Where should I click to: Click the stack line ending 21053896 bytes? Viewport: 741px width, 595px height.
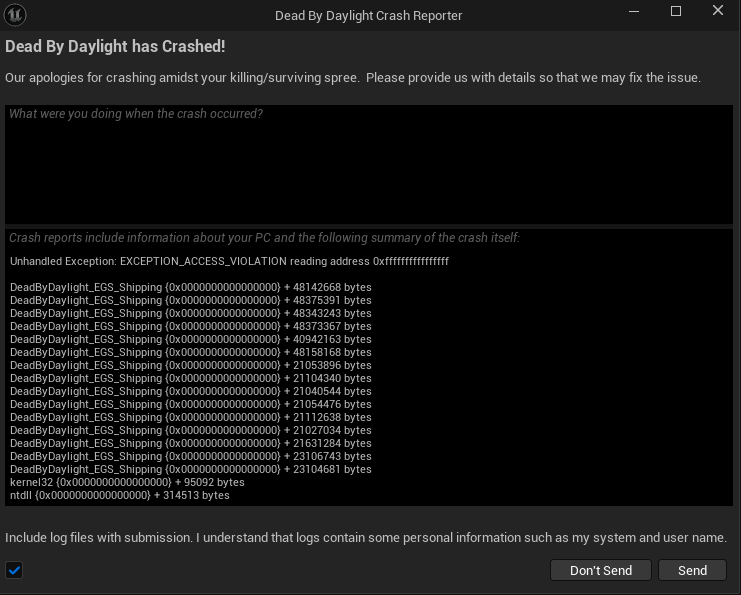[x=190, y=365]
